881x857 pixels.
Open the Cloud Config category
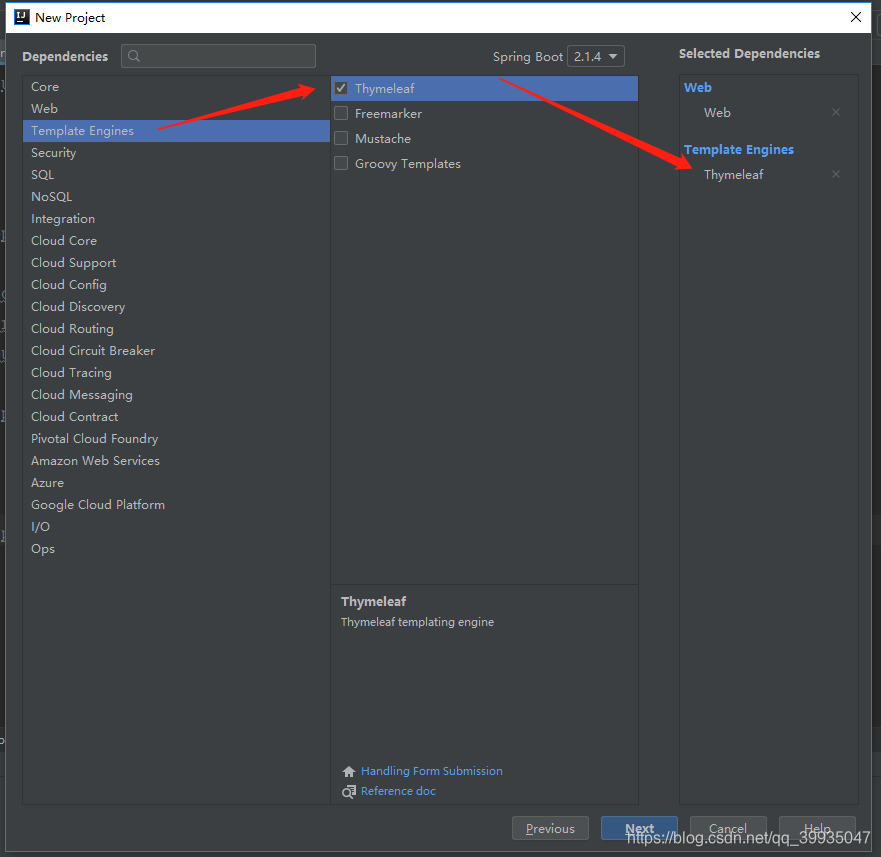(176, 284)
